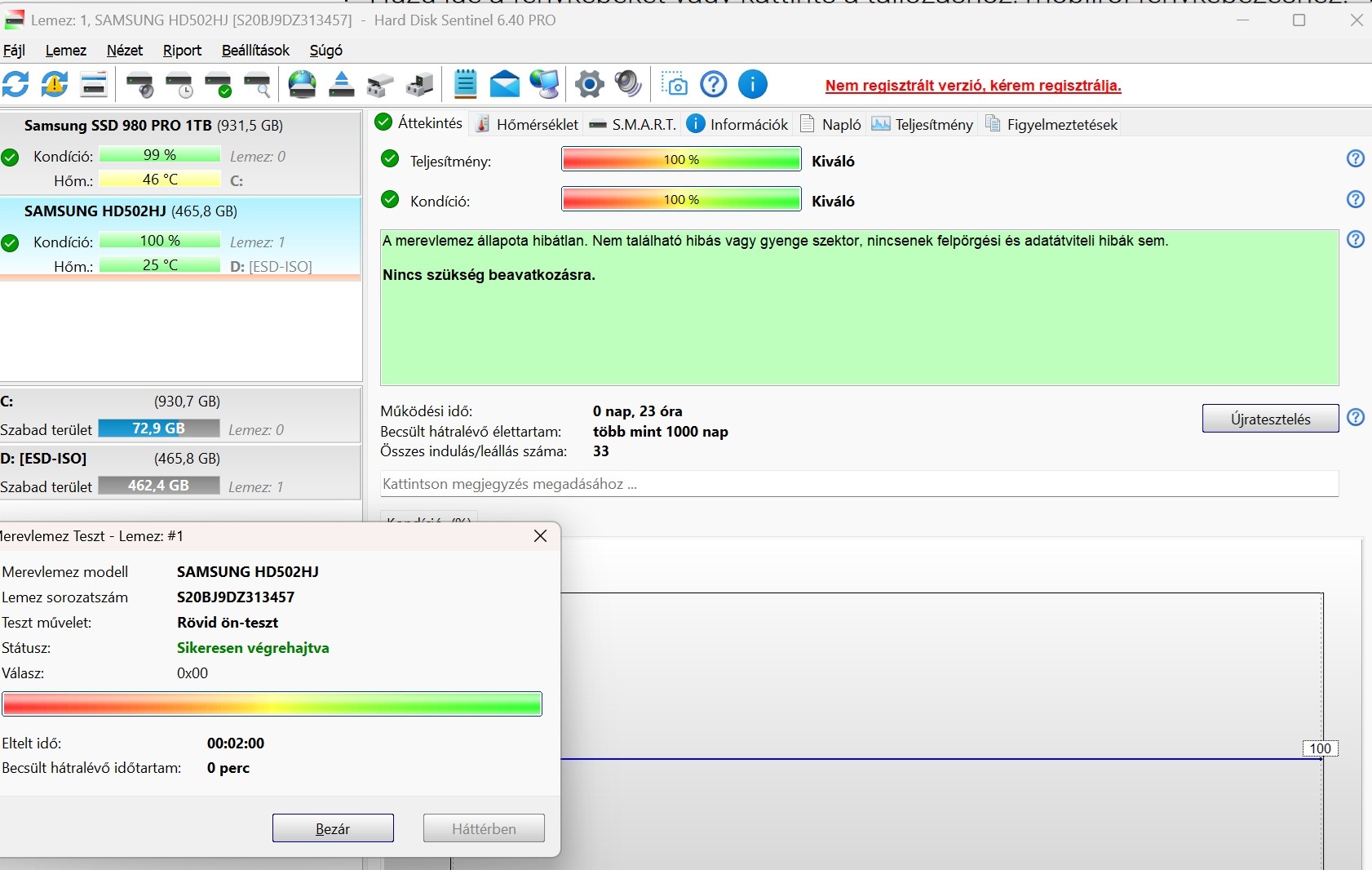1372x870 pixels.
Task: Open the Súgó menu
Action: click(325, 51)
